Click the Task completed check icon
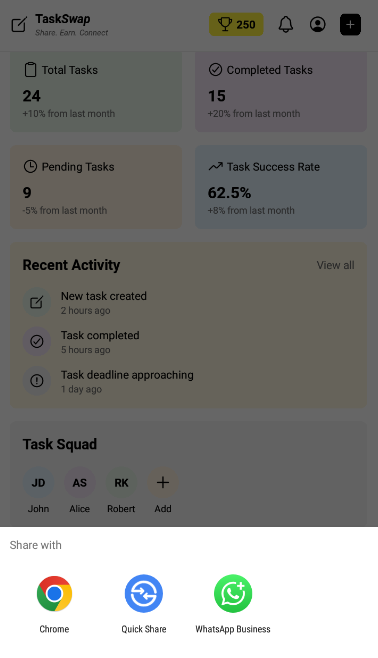This screenshot has height=658, width=378. [x=37, y=342]
